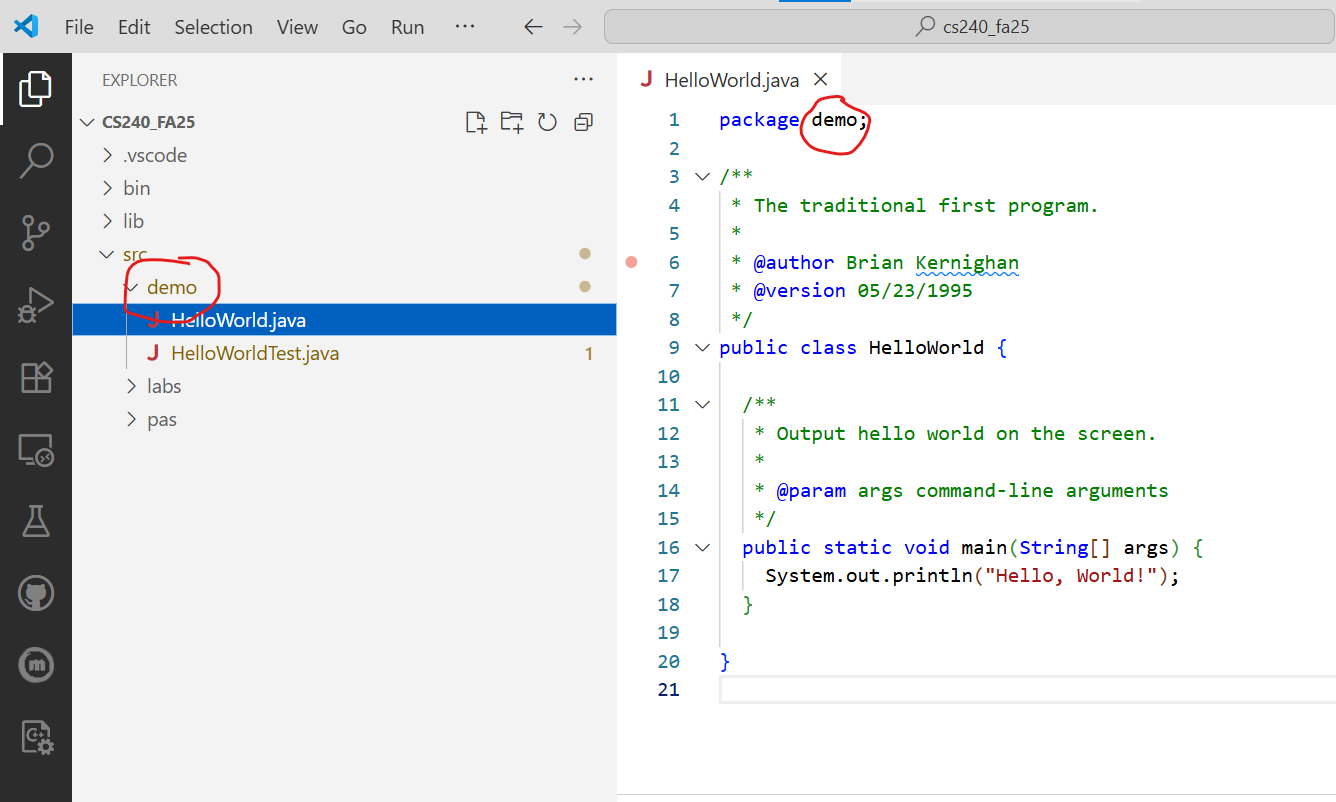Viewport: 1336px width, 802px height.
Task: Click 'HelloWorld' class name on line 9
Action: click(x=926, y=348)
